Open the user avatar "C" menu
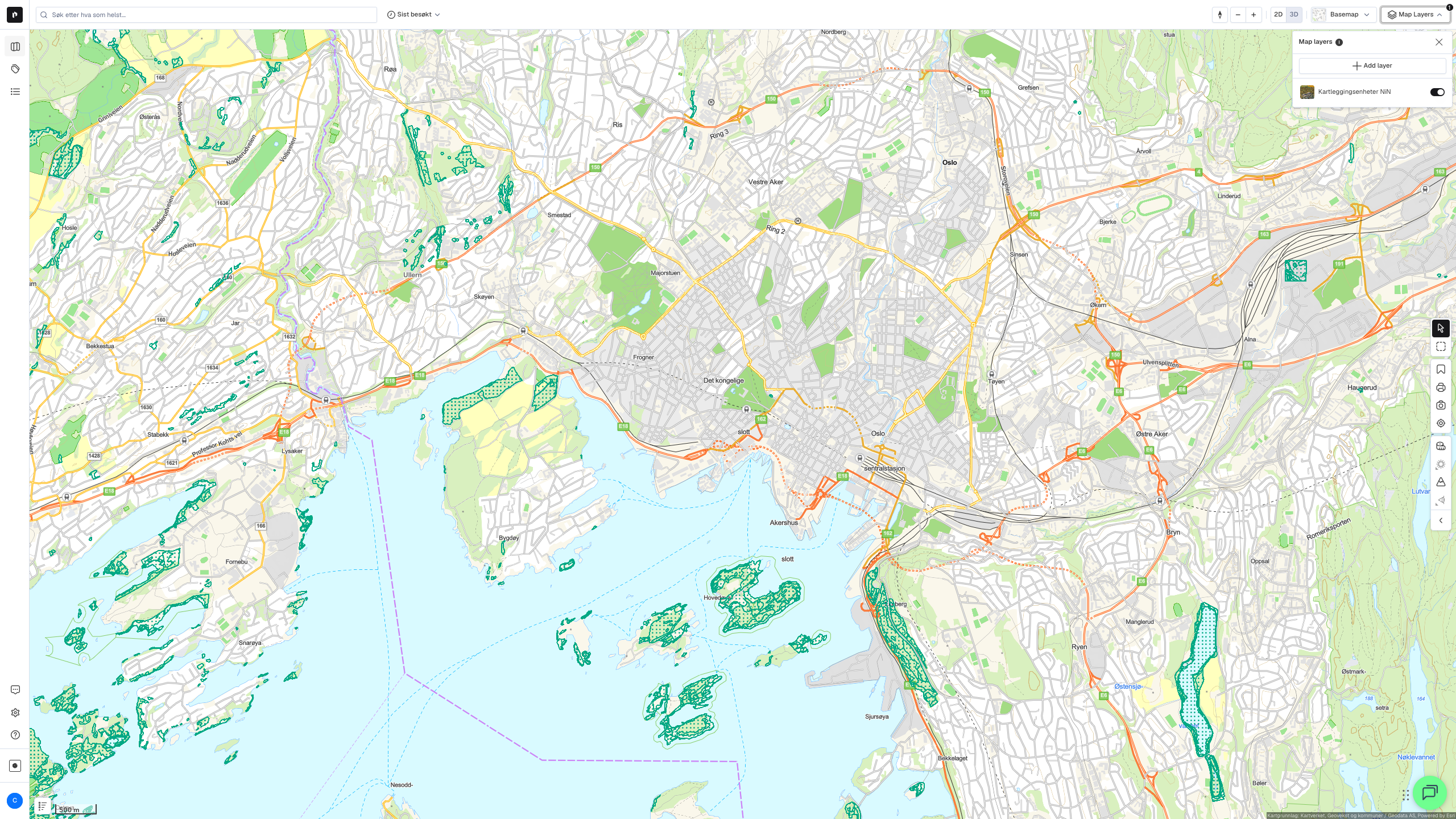This screenshot has width=1456, height=819. point(15,801)
